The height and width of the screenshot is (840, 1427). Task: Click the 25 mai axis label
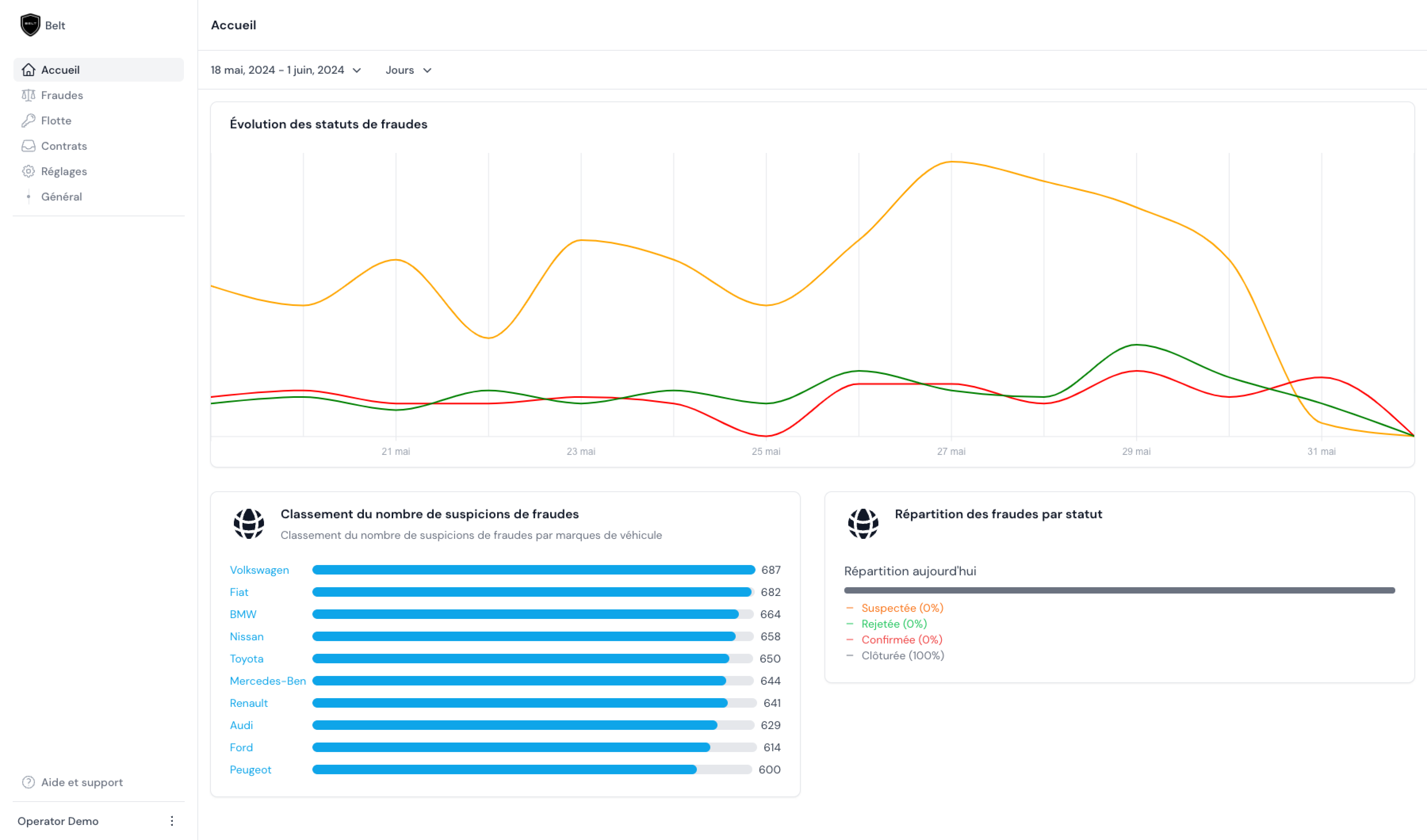pos(766,452)
